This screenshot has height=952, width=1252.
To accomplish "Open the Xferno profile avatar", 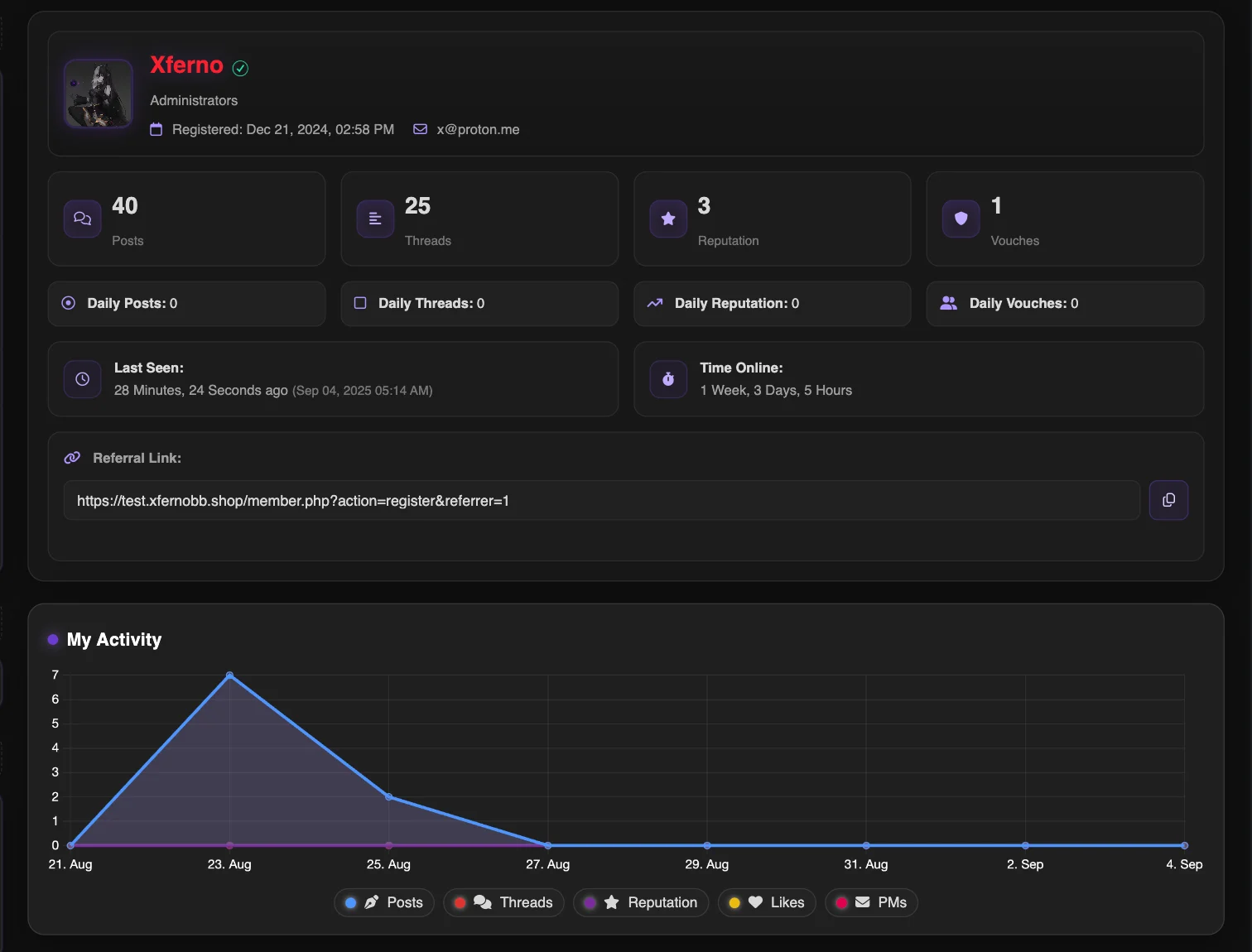I will pyautogui.click(x=99, y=94).
